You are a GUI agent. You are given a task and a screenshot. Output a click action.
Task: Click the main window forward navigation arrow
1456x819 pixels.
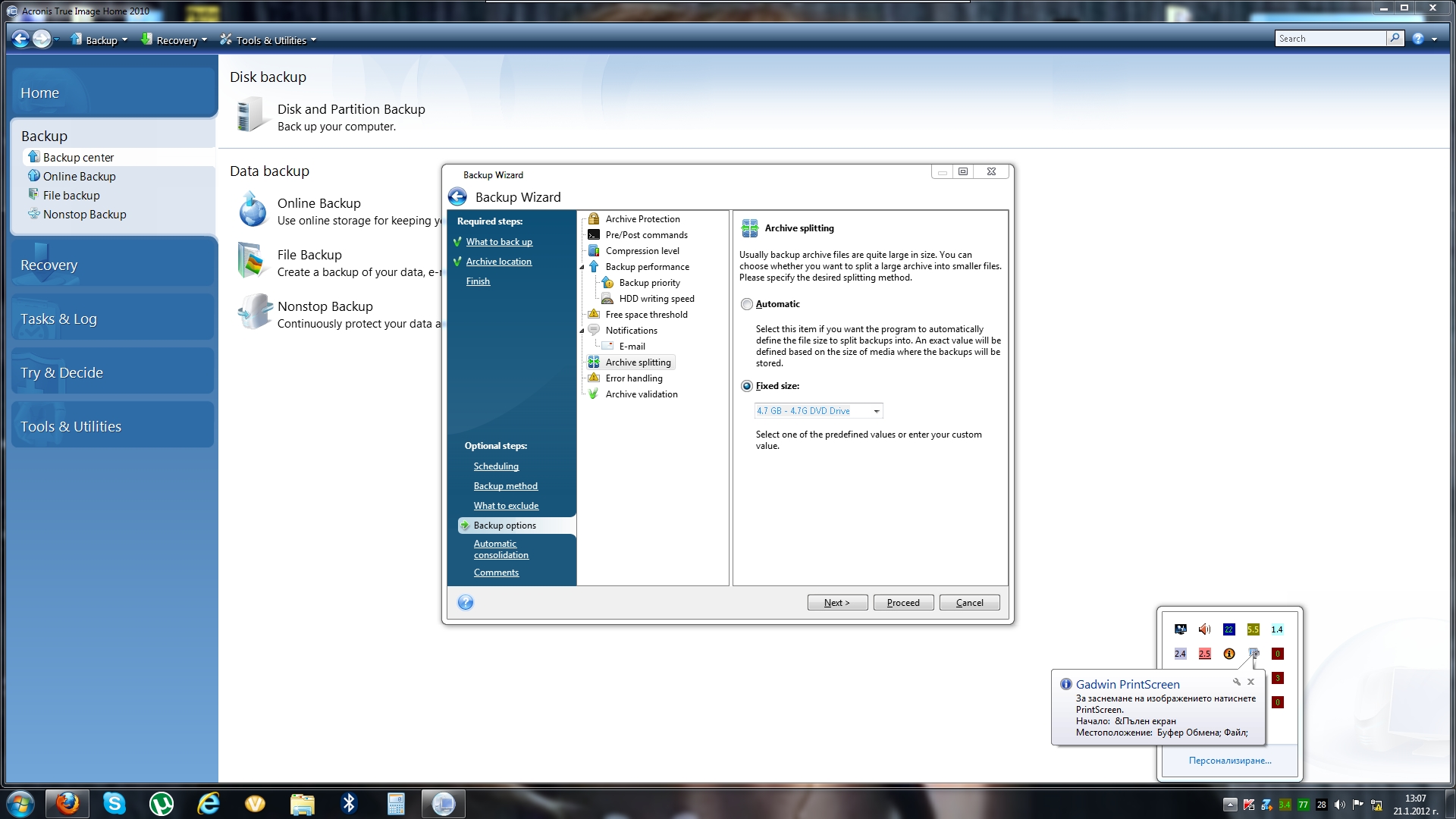click(x=42, y=39)
